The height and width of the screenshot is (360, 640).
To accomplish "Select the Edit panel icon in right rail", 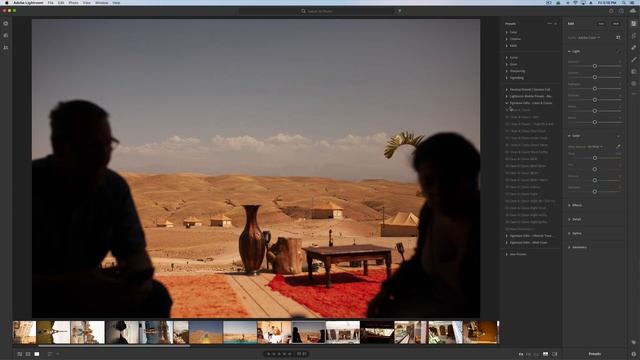I will click(x=633, y=24).
